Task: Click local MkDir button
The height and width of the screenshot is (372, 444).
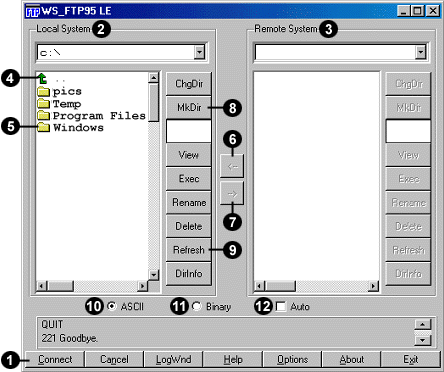Action: (x=189, y=107)
